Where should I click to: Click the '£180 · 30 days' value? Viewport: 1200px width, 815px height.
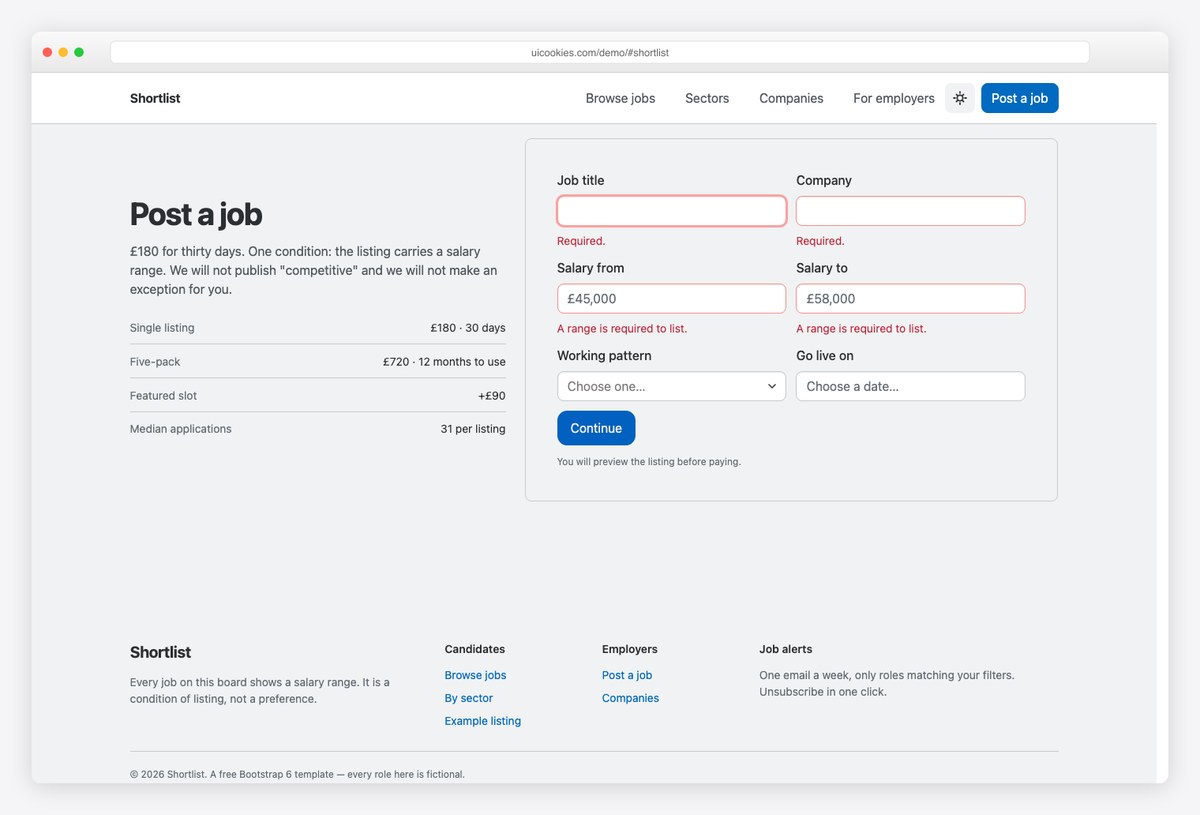468,328
